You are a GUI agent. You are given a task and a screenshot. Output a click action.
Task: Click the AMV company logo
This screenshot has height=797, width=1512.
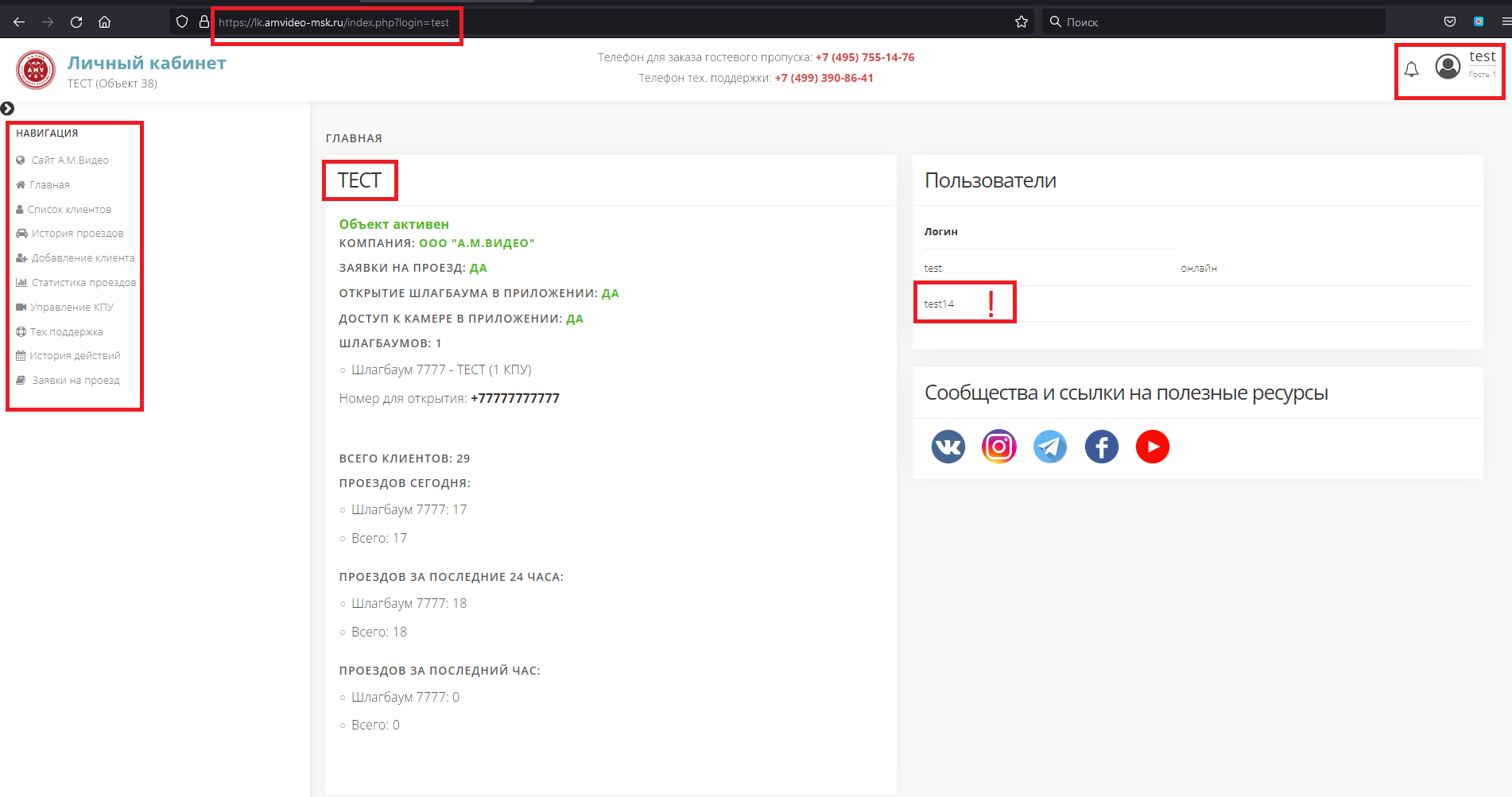(36, 70)
